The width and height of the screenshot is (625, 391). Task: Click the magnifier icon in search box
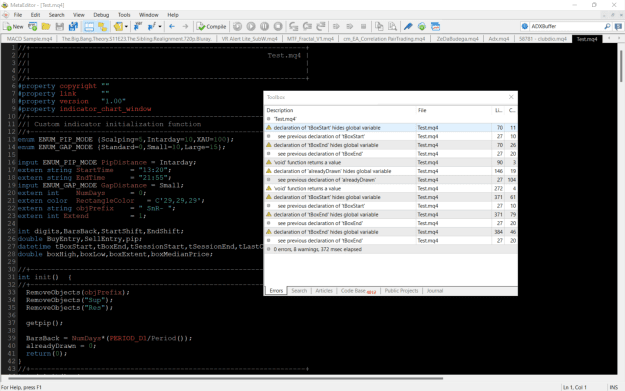tap(607, 26)
